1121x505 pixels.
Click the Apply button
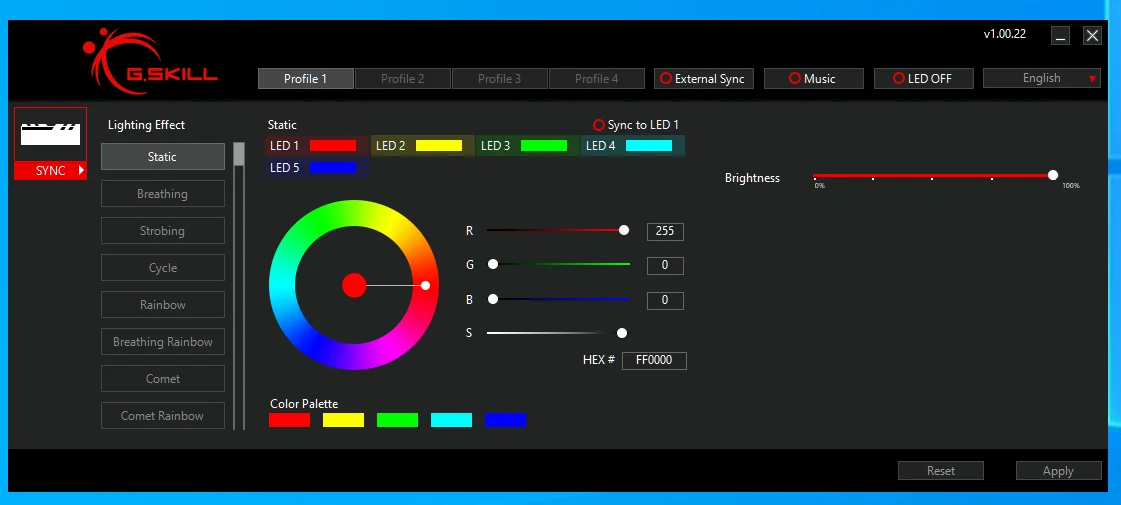tap(1058, 471)
